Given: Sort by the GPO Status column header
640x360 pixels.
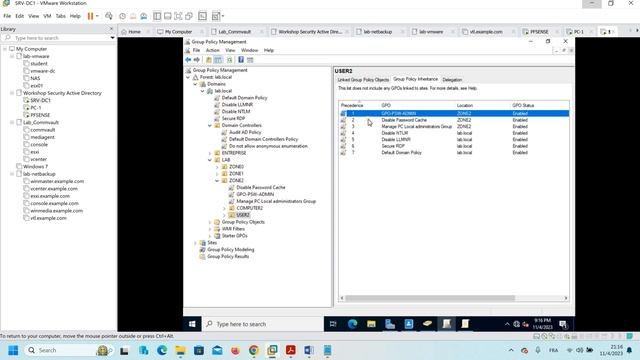Looking at the screenshot, I should [x=523, y=105].
